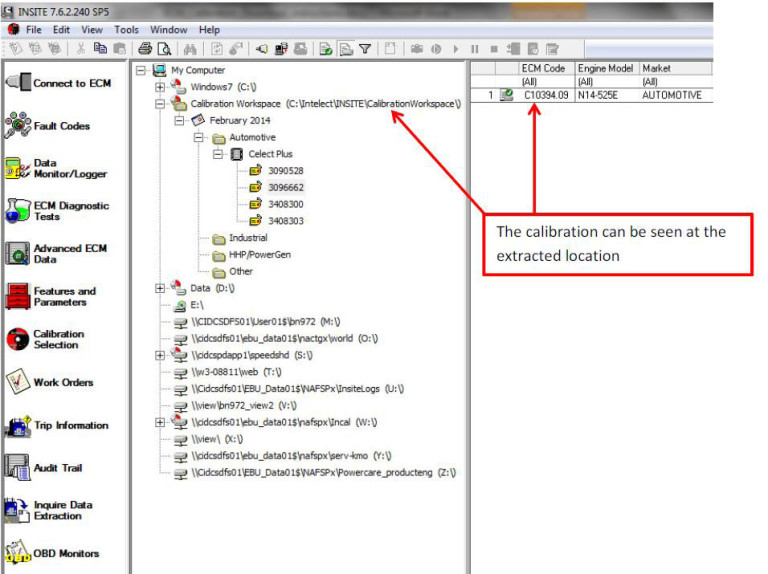Select the C10394.09 ECM code cell
Screen dimensions: 768x574
(x=546, y=95)
